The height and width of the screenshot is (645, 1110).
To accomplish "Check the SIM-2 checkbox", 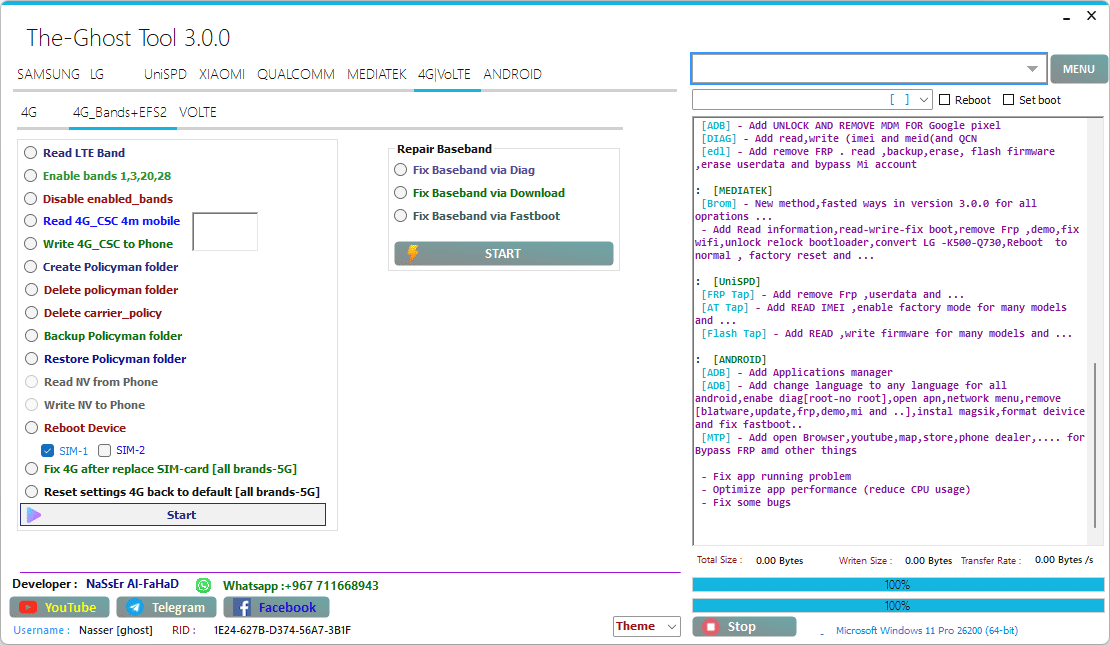I will click(105, 450).
